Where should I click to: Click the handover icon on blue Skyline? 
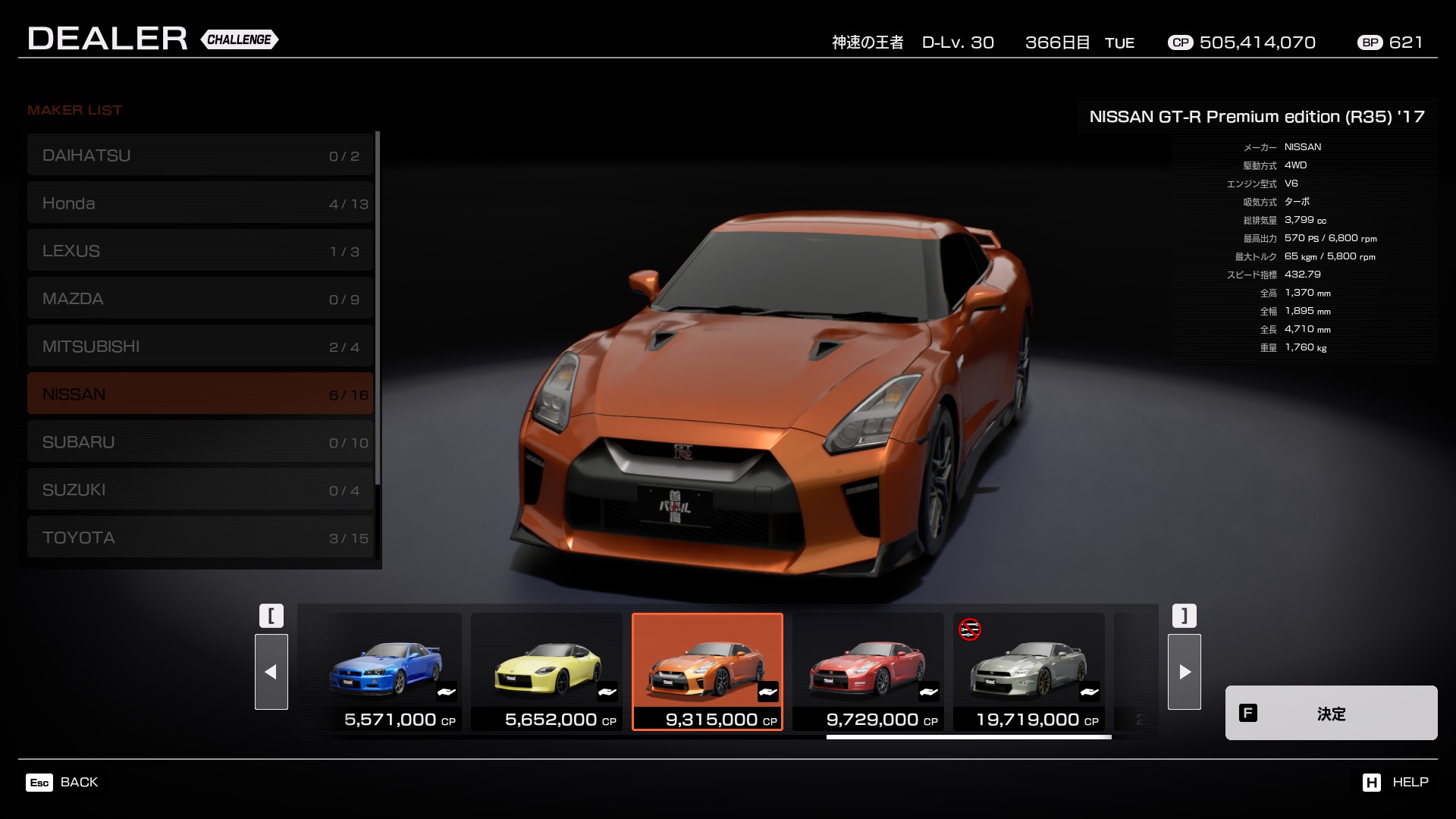447,692
